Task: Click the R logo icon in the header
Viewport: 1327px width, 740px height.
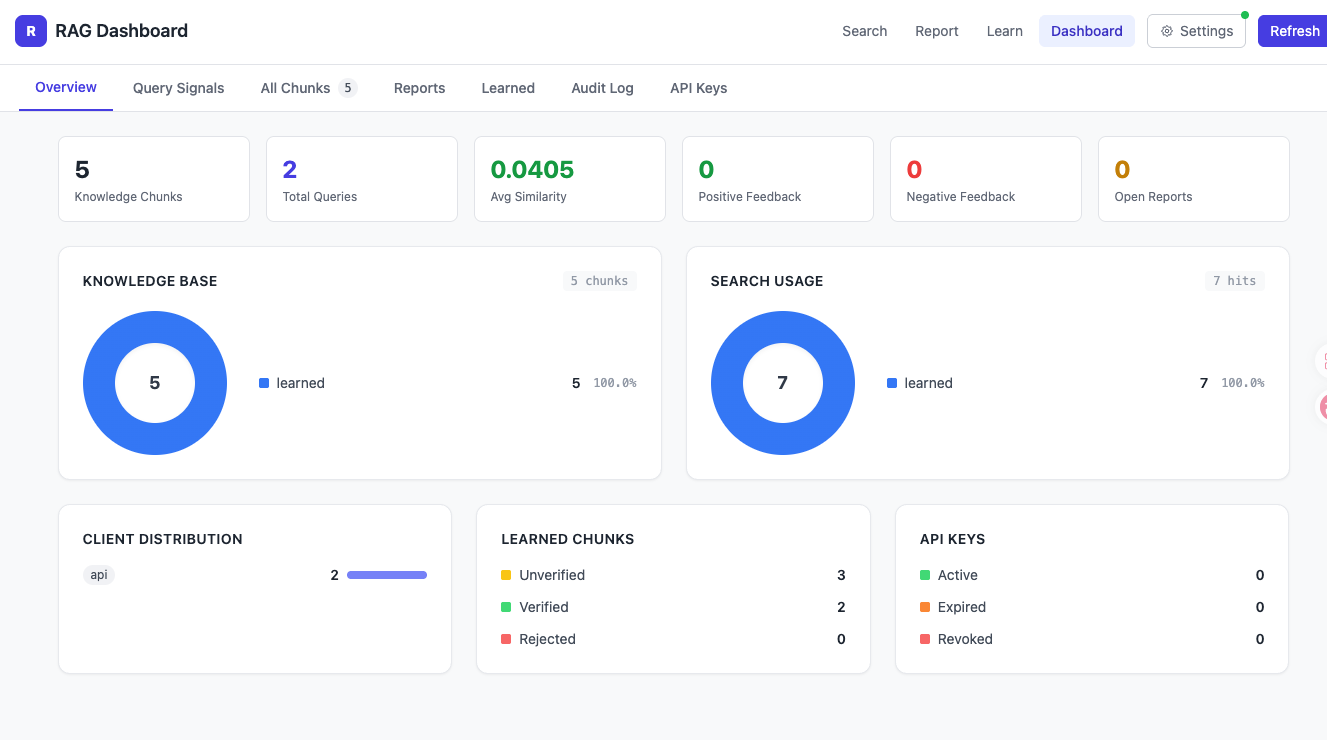Action: click(30, 31)
